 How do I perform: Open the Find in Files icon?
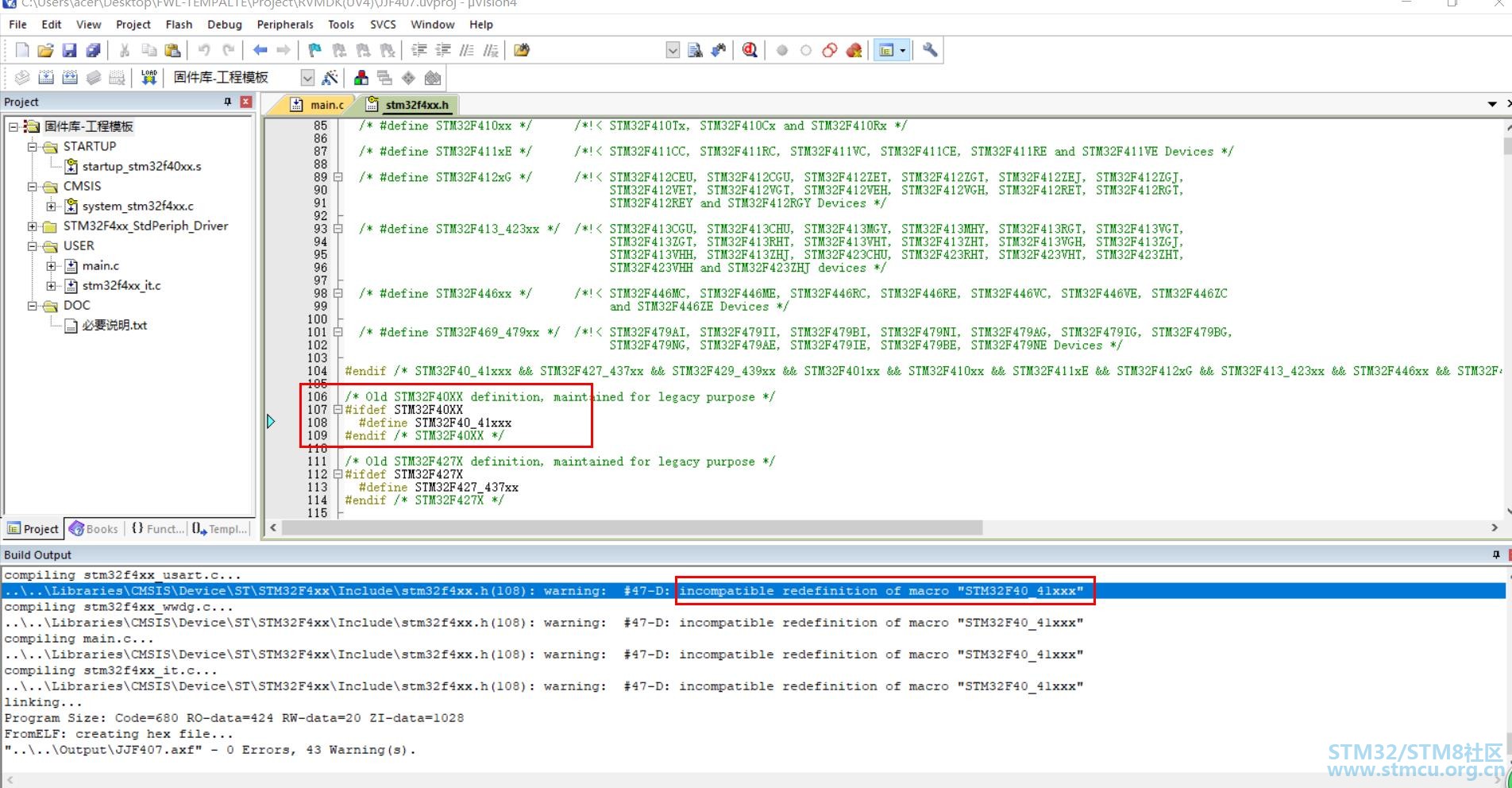point(522,51)
